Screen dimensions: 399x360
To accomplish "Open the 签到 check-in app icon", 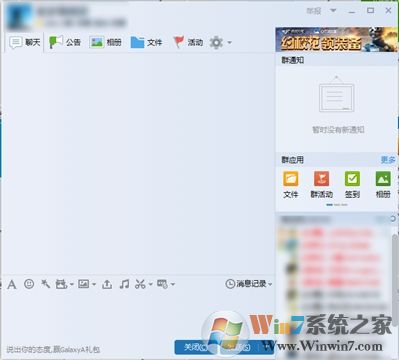I will coord(352,185).
